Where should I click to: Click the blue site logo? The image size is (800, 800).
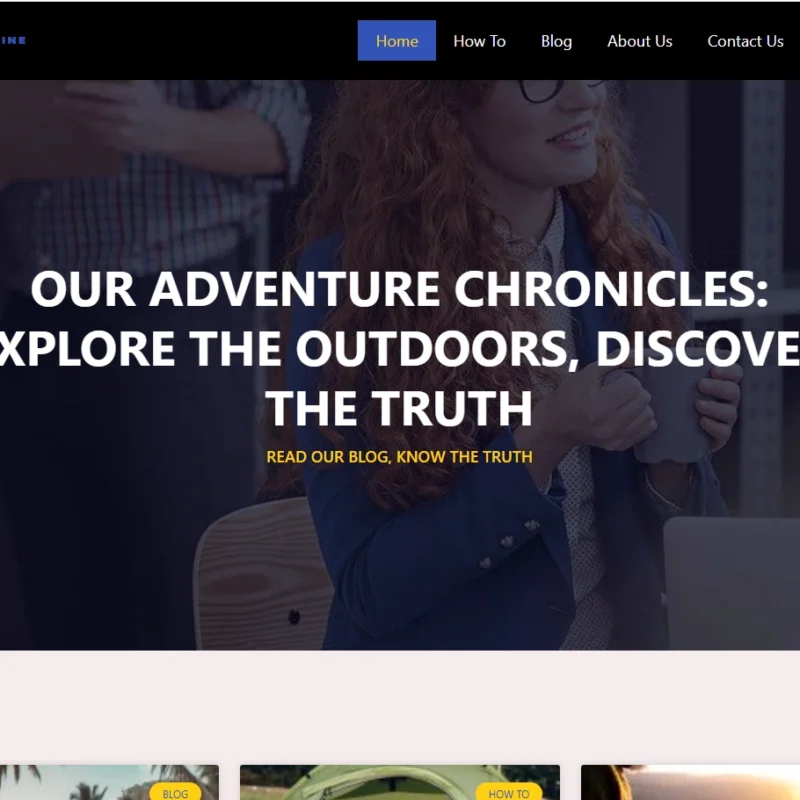(x=13, y=40)
